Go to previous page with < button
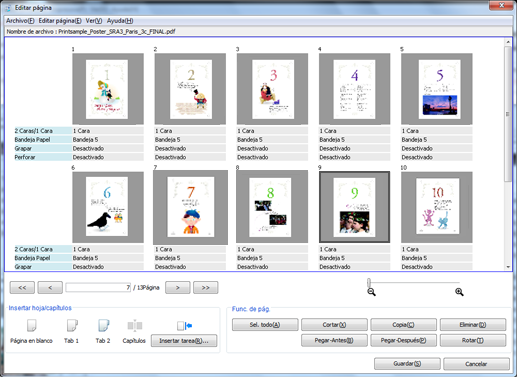Image resolution: width=517 pixels, height=377 pixels. tap(50, 288)
